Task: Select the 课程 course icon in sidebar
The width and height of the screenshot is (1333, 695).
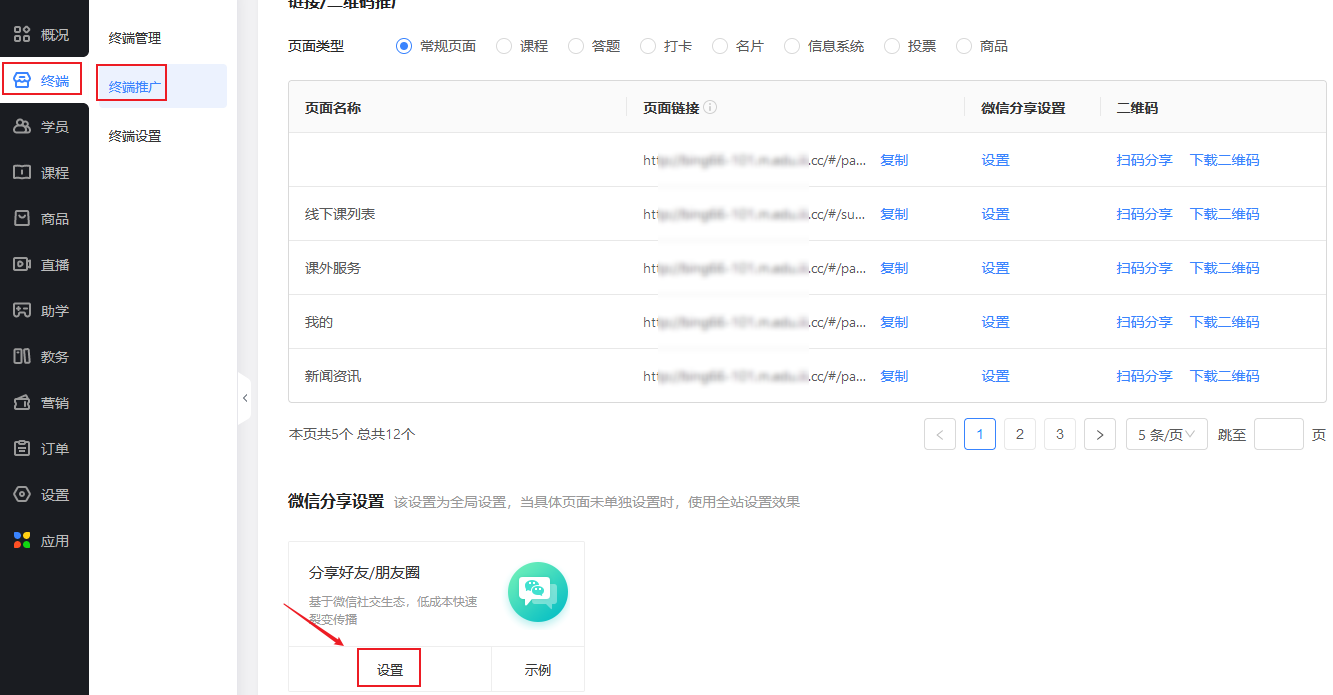Action: coord(22,173)
